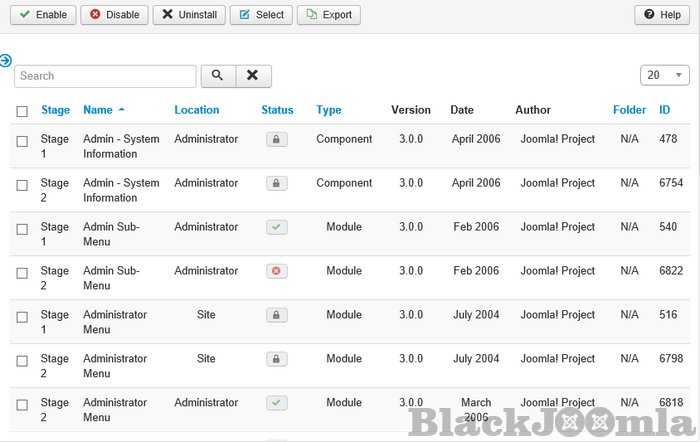Click the Uninstall toolbar button

coord(189,15)
